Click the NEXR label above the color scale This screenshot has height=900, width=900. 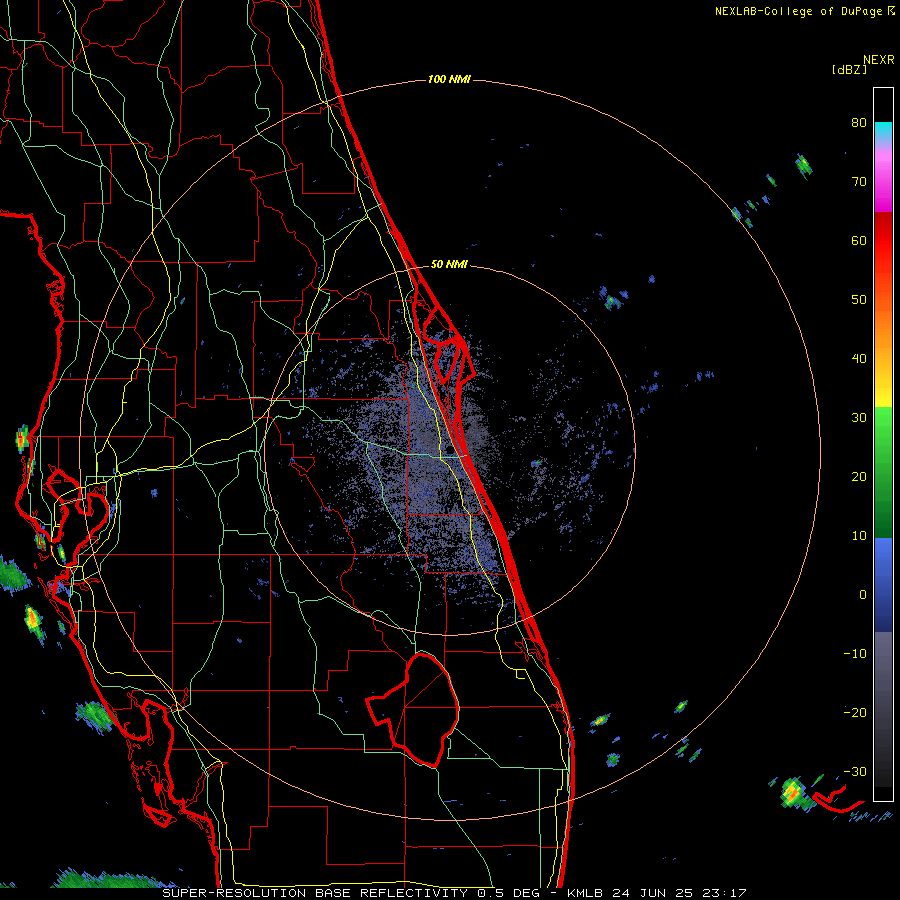[x=878, y=60]
